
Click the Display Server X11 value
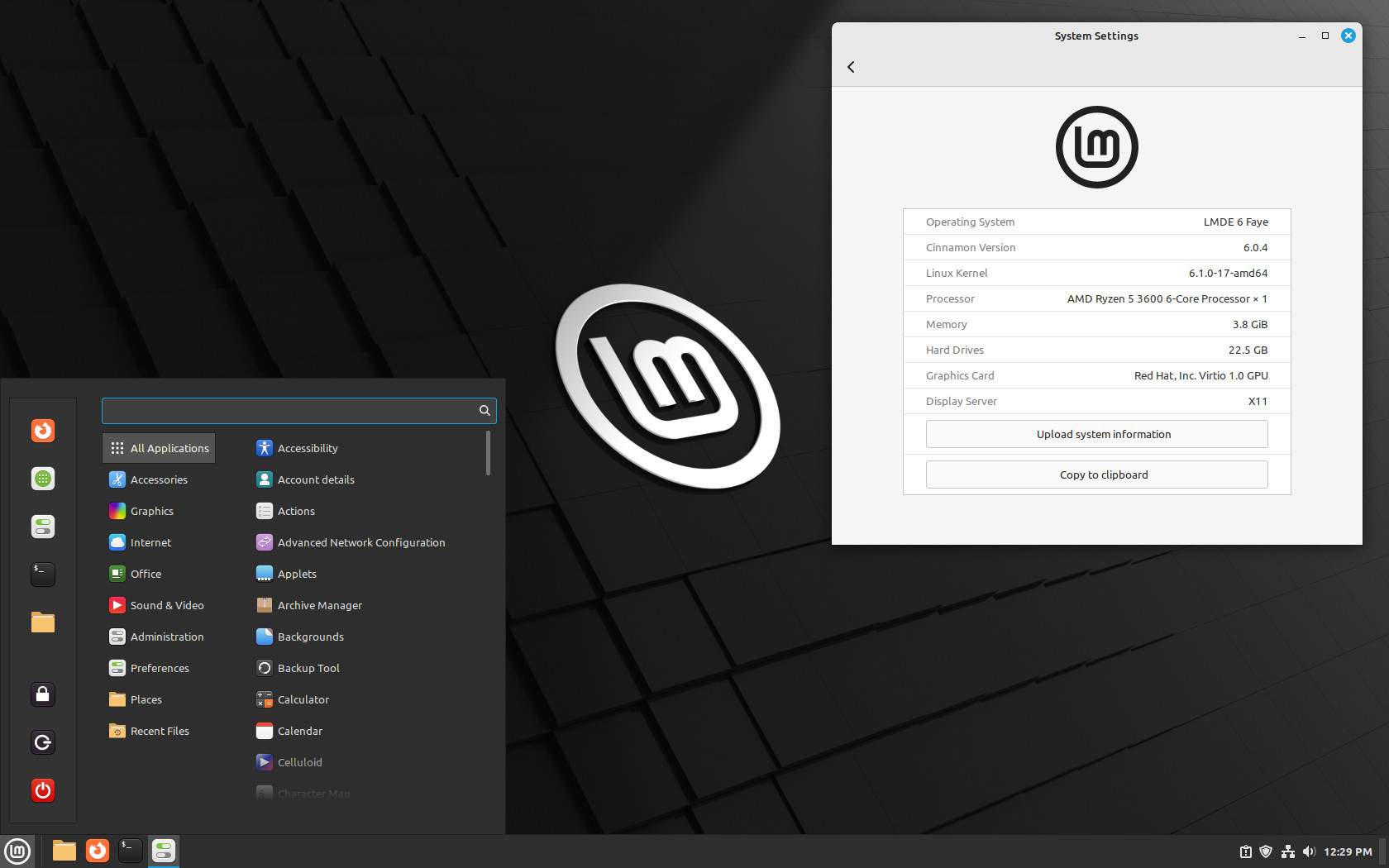[1257, 401]
